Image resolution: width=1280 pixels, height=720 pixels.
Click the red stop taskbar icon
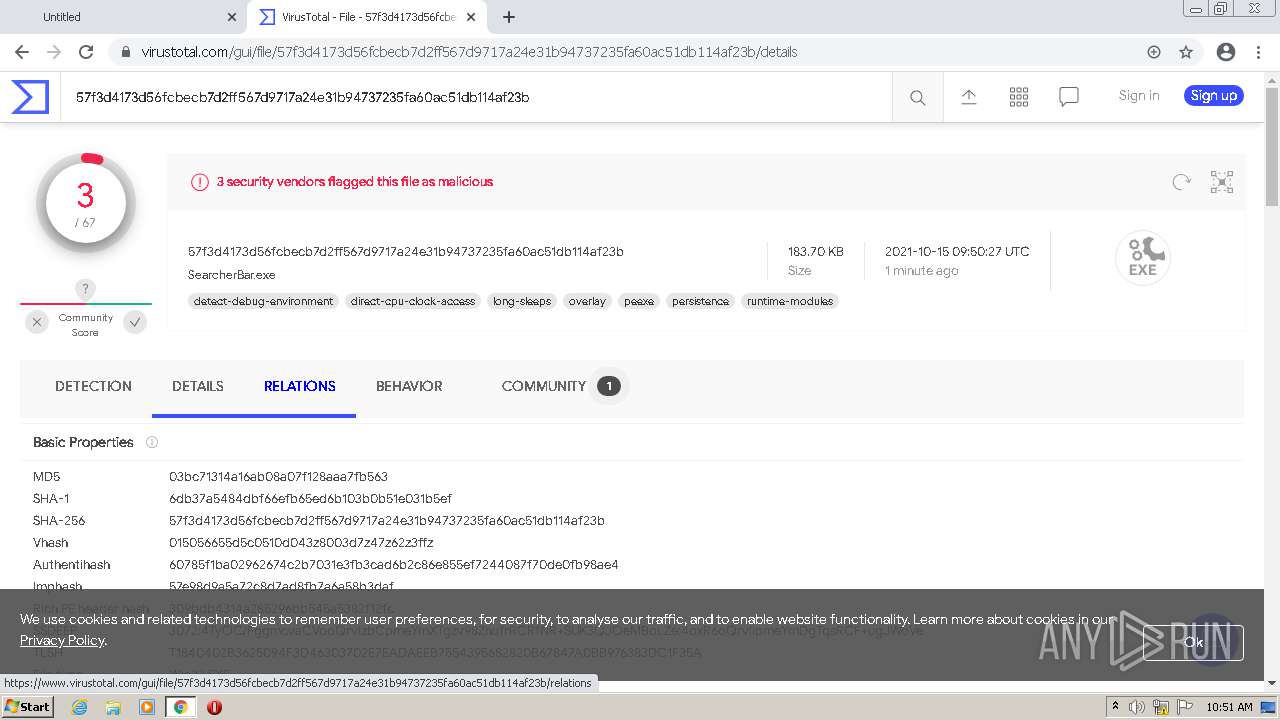[214, 707]
